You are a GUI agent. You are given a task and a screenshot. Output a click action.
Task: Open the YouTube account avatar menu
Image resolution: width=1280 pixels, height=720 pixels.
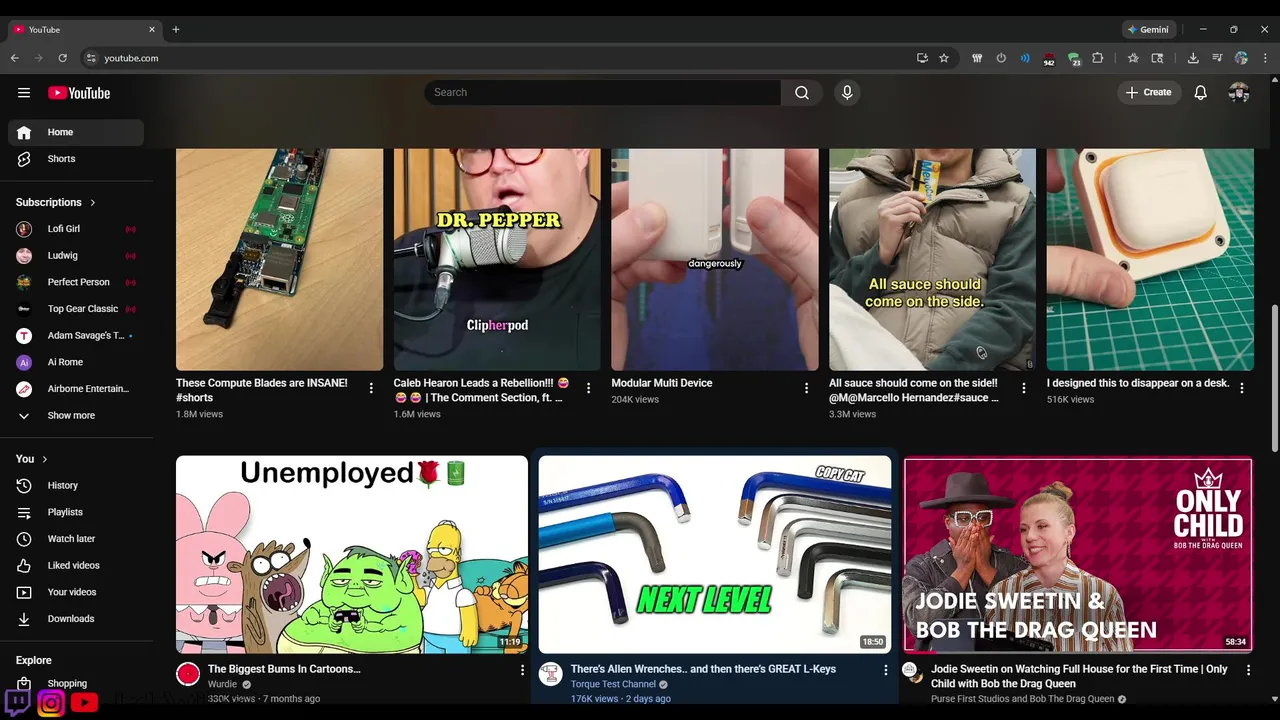pyautogui.click(x=1239, y=93)
